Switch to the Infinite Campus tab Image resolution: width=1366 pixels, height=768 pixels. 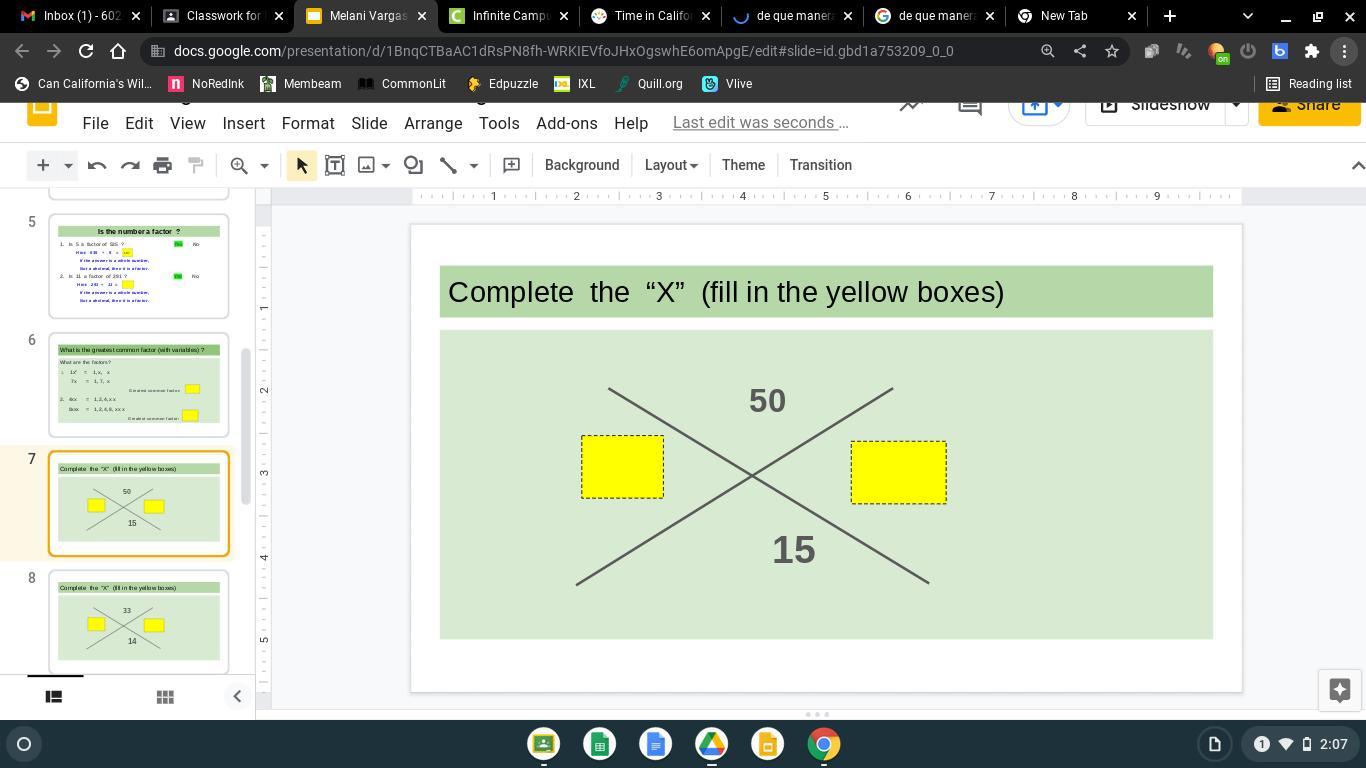[x=507, y=16]
